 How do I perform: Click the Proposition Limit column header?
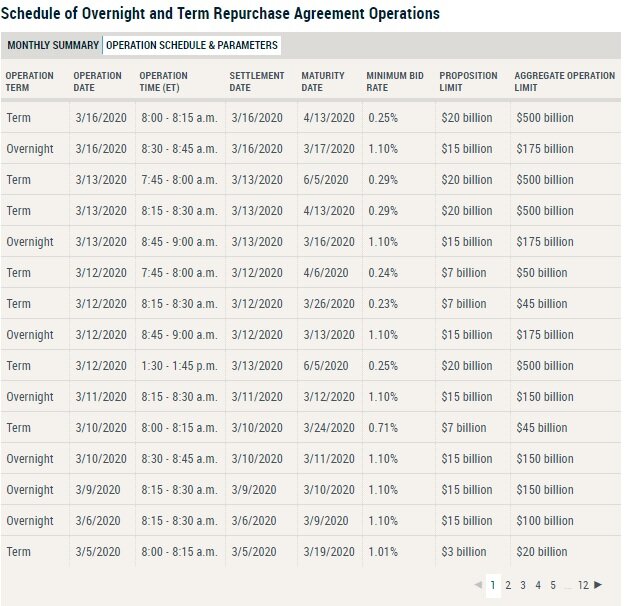coord(468,81)
